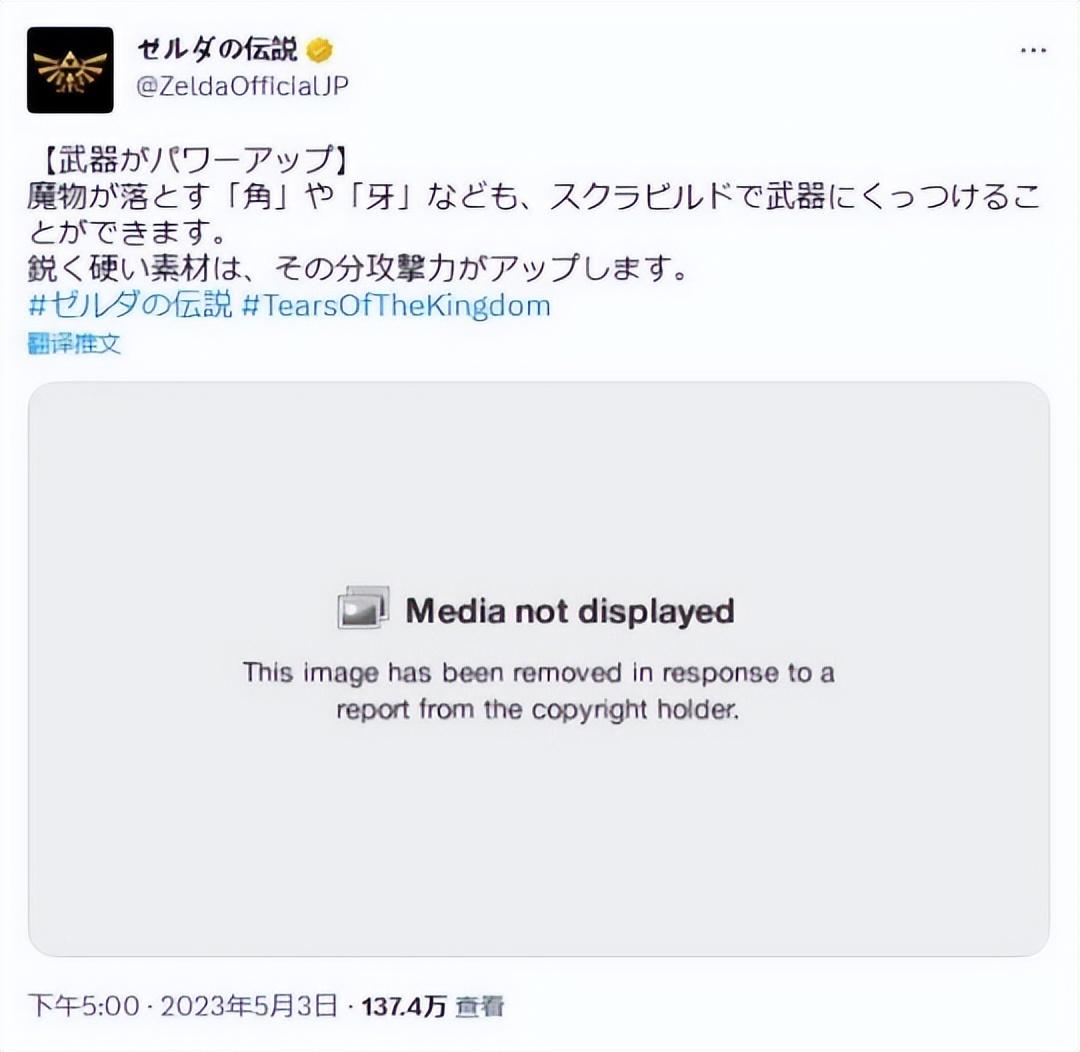The image size is (1080, 1052).
Task: Click the gold verified badge
Action: [x=320, y=50]
